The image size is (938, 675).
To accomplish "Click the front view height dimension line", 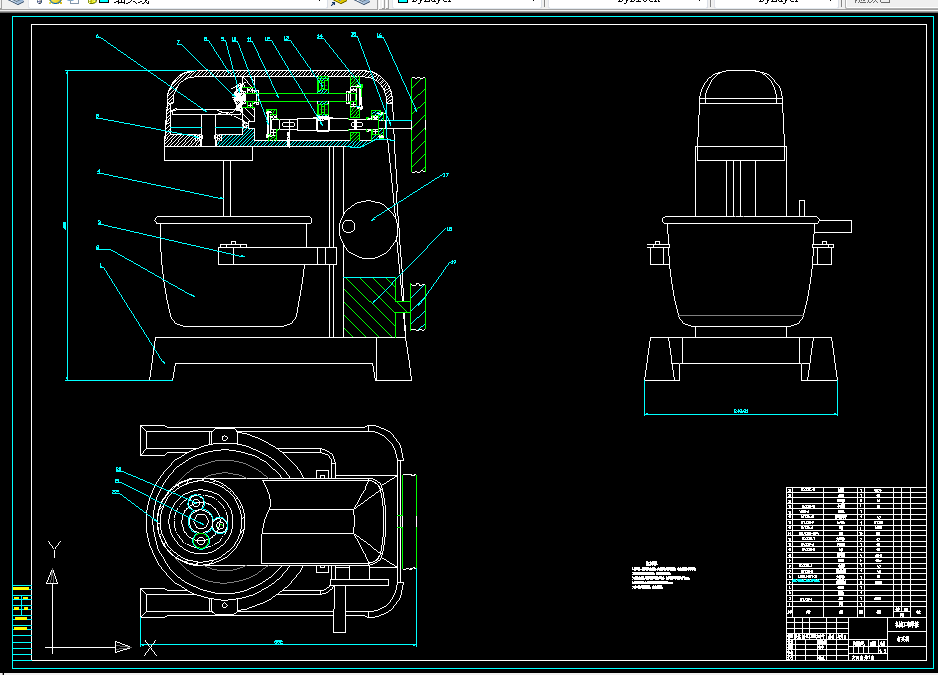I will tap(66, 226).
